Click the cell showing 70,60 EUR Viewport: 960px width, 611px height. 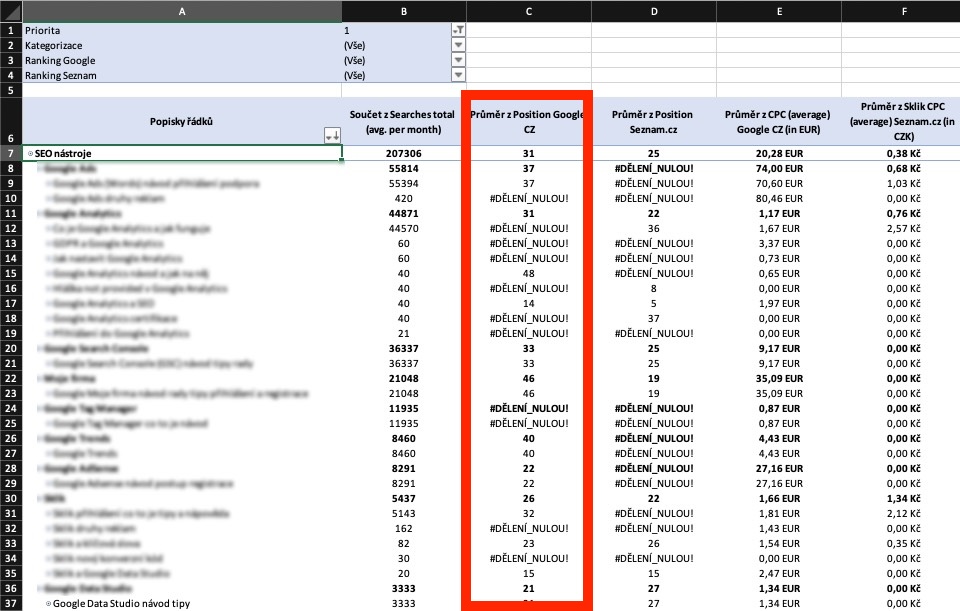pyautogui.click(x=779, y=184)
